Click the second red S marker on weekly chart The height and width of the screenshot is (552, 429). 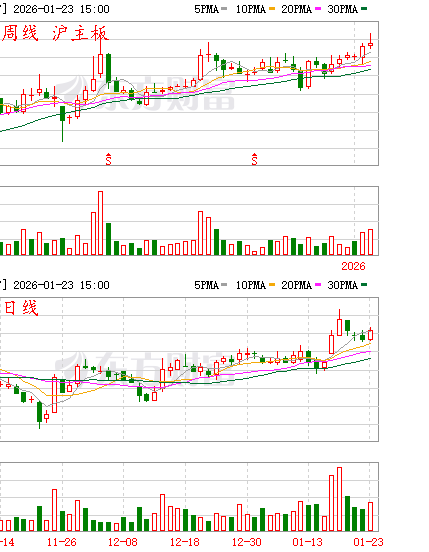254,159
